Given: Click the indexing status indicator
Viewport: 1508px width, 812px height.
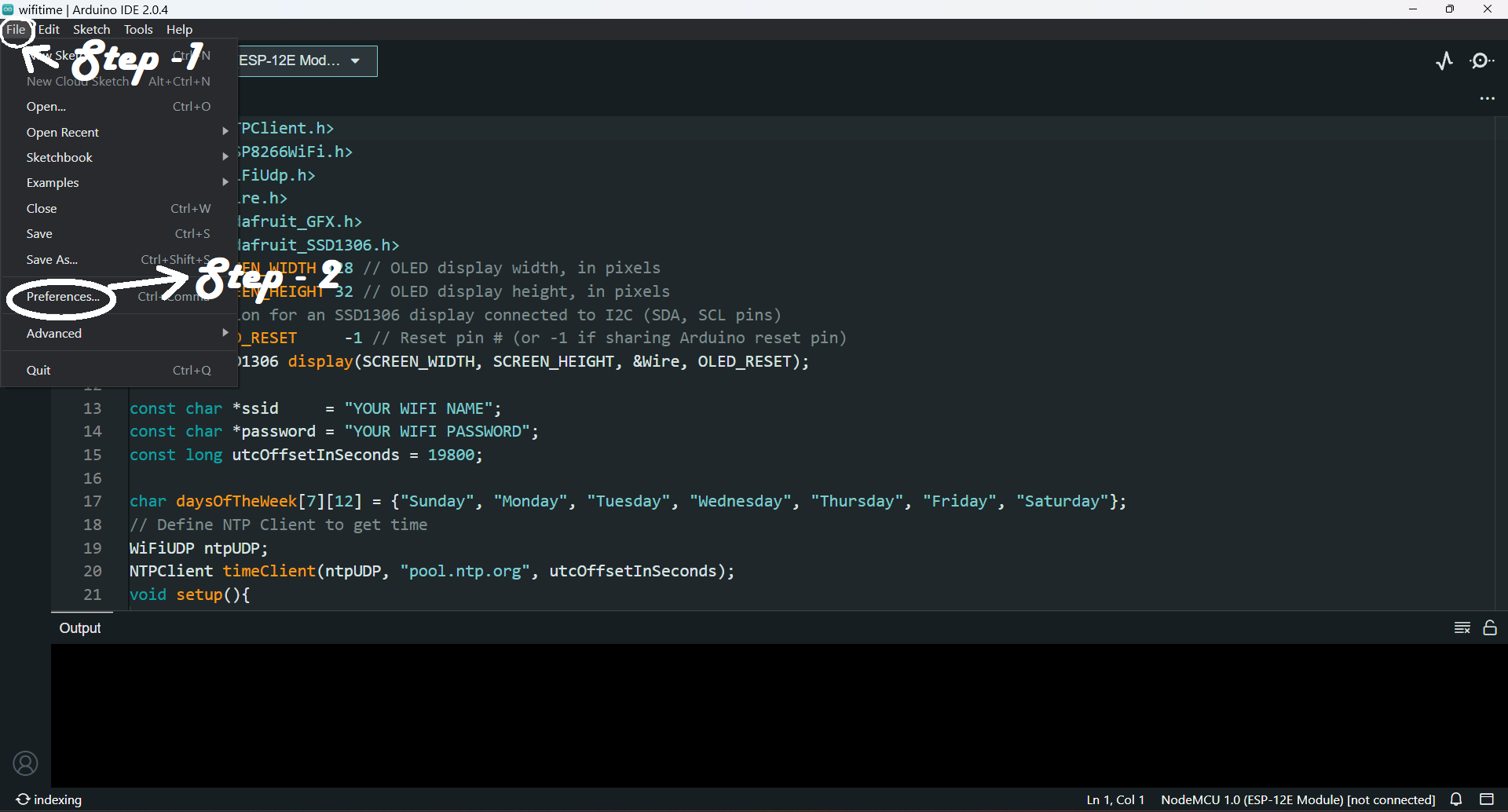Looking at the screenshot, I should pyautogui.click(x=49, y=799).
